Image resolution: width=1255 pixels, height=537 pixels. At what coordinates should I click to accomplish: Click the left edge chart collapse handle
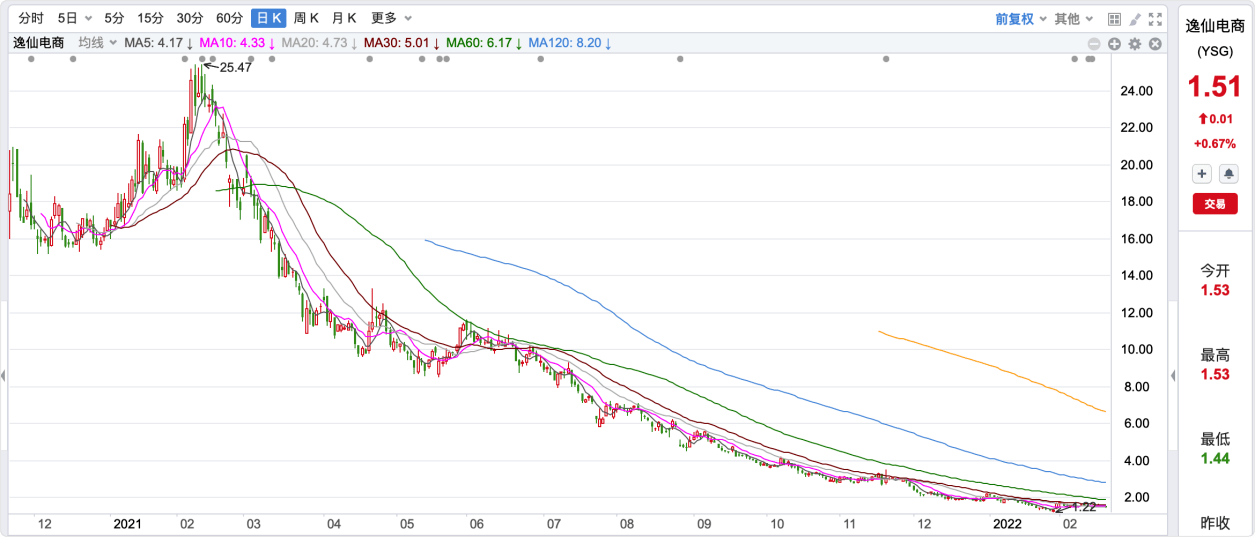click(3, 376)
